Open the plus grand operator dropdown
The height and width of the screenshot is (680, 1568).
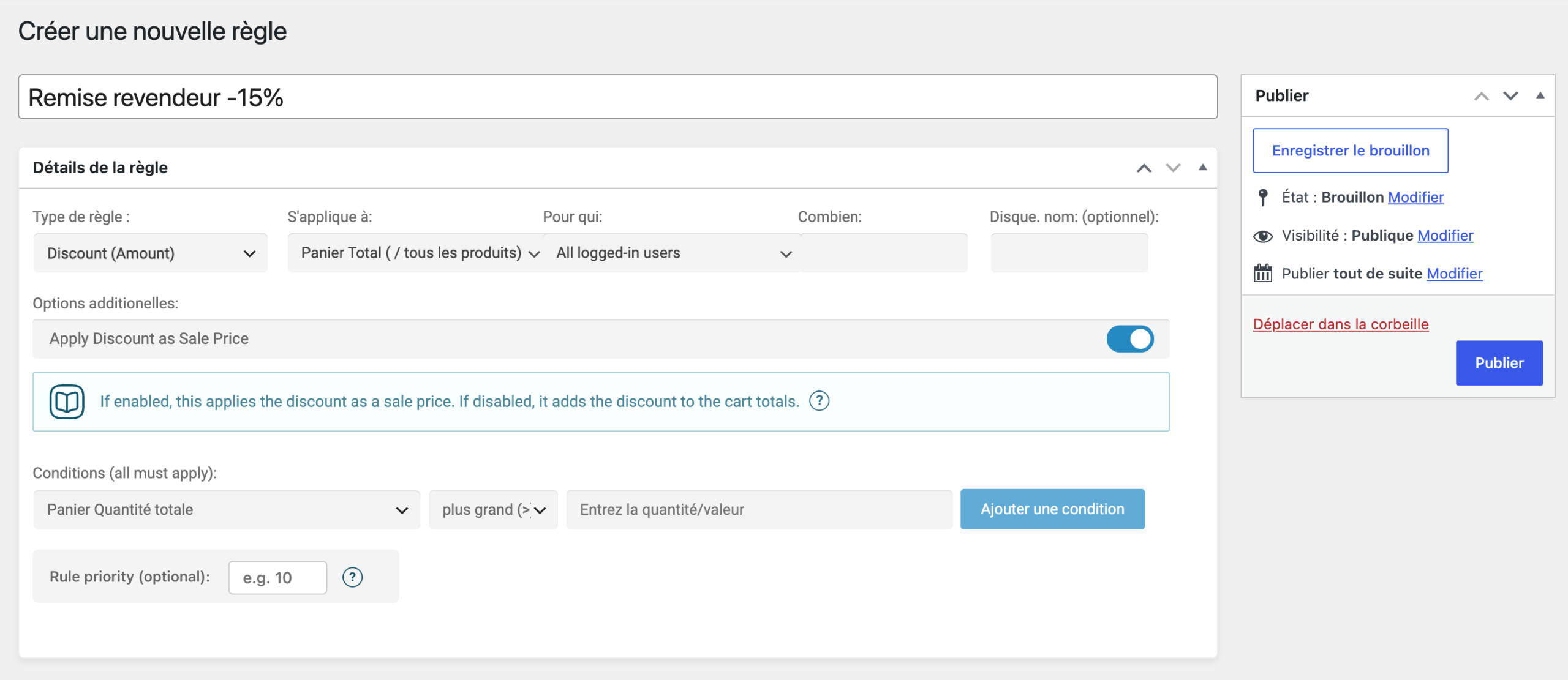493,509
